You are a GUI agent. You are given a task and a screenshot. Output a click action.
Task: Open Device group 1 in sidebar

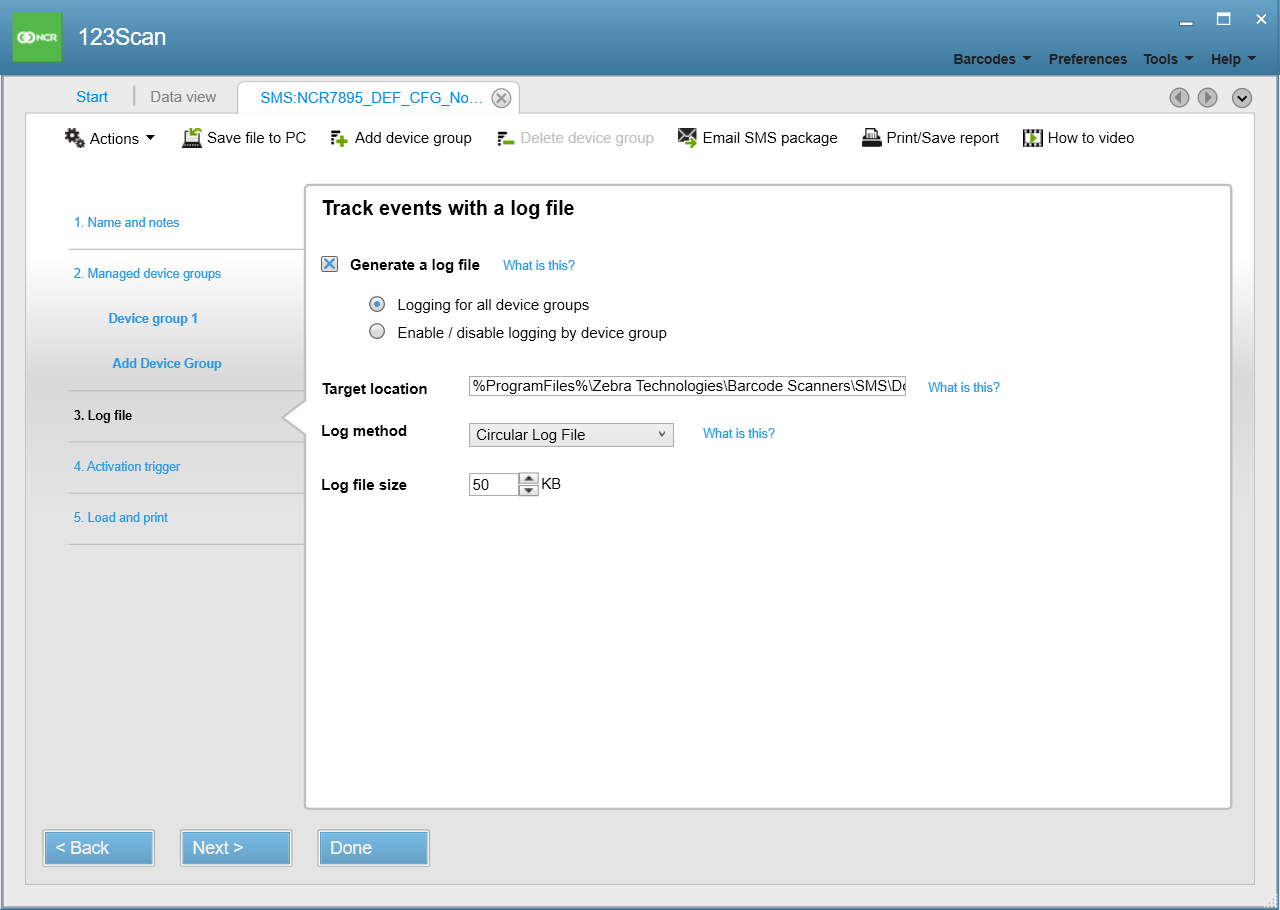(153, 318)
